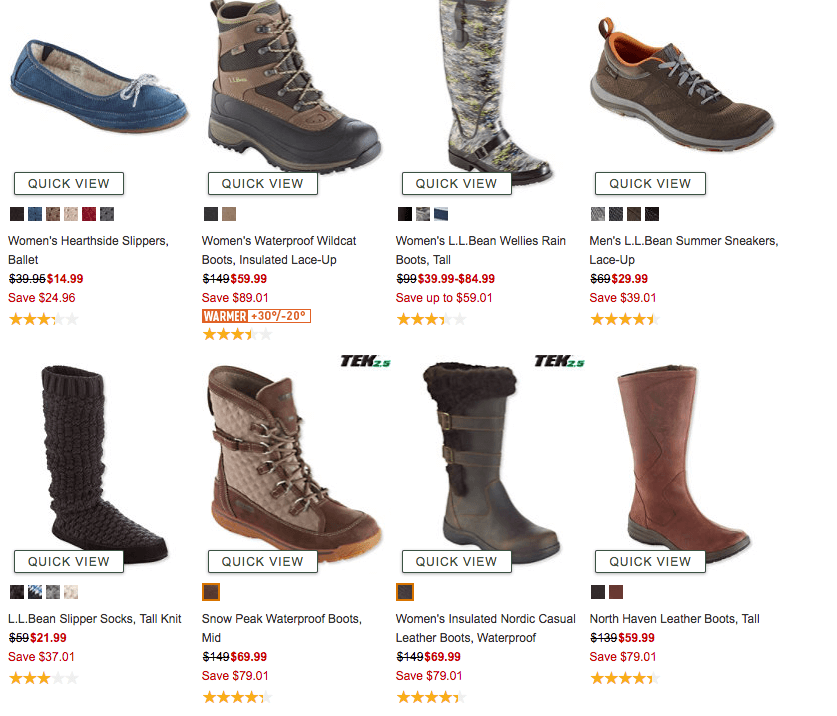The height and width of the screenshot is (716, 837).
Task: Open Men's L.L.Bean Summer Sneakers link
Action: click(684, 250)
